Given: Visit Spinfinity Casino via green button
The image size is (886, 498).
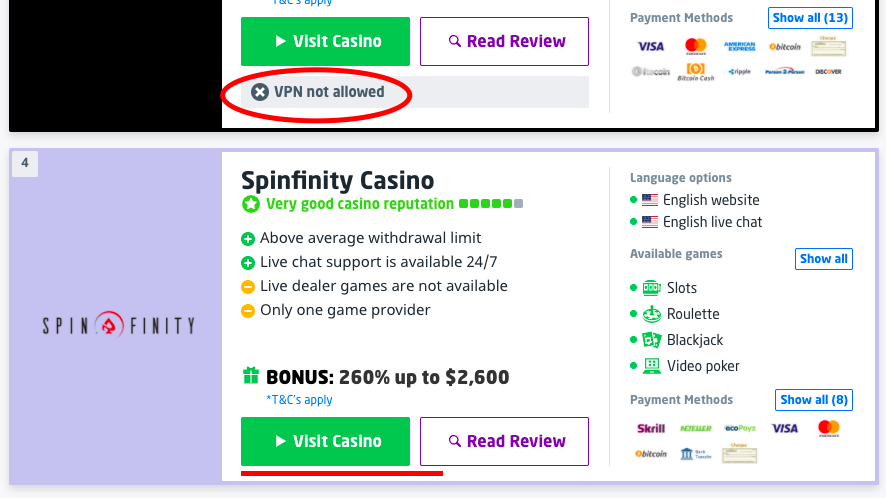Looking at the screenshot, I should coord(325,441).
